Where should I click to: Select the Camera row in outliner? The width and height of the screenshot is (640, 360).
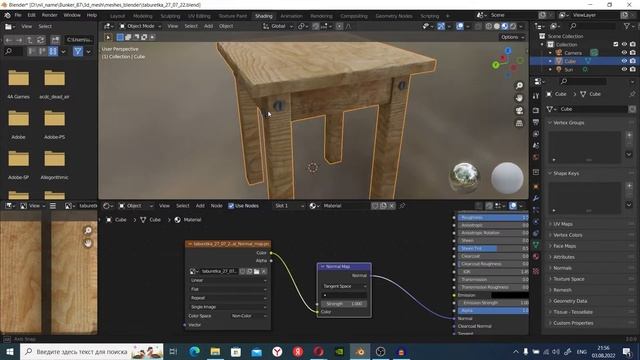tap(573, 53)
